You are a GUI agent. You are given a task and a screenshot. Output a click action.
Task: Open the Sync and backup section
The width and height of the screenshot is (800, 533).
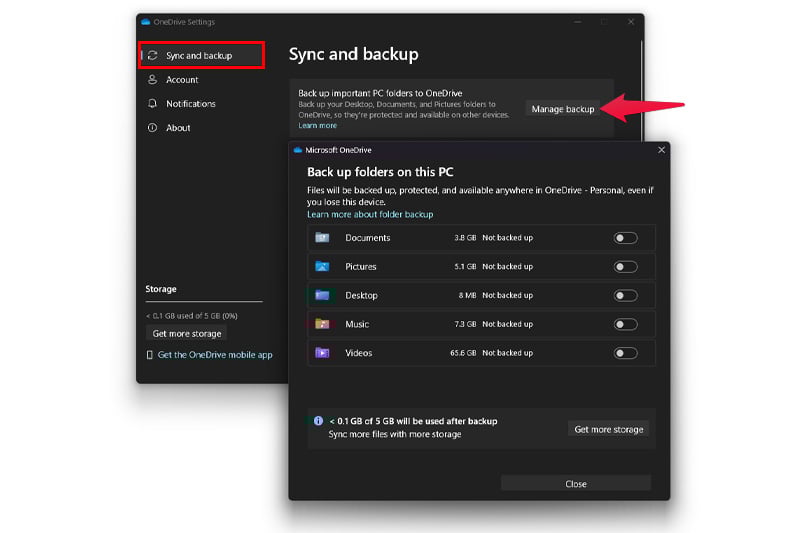[x=202, y=56]
